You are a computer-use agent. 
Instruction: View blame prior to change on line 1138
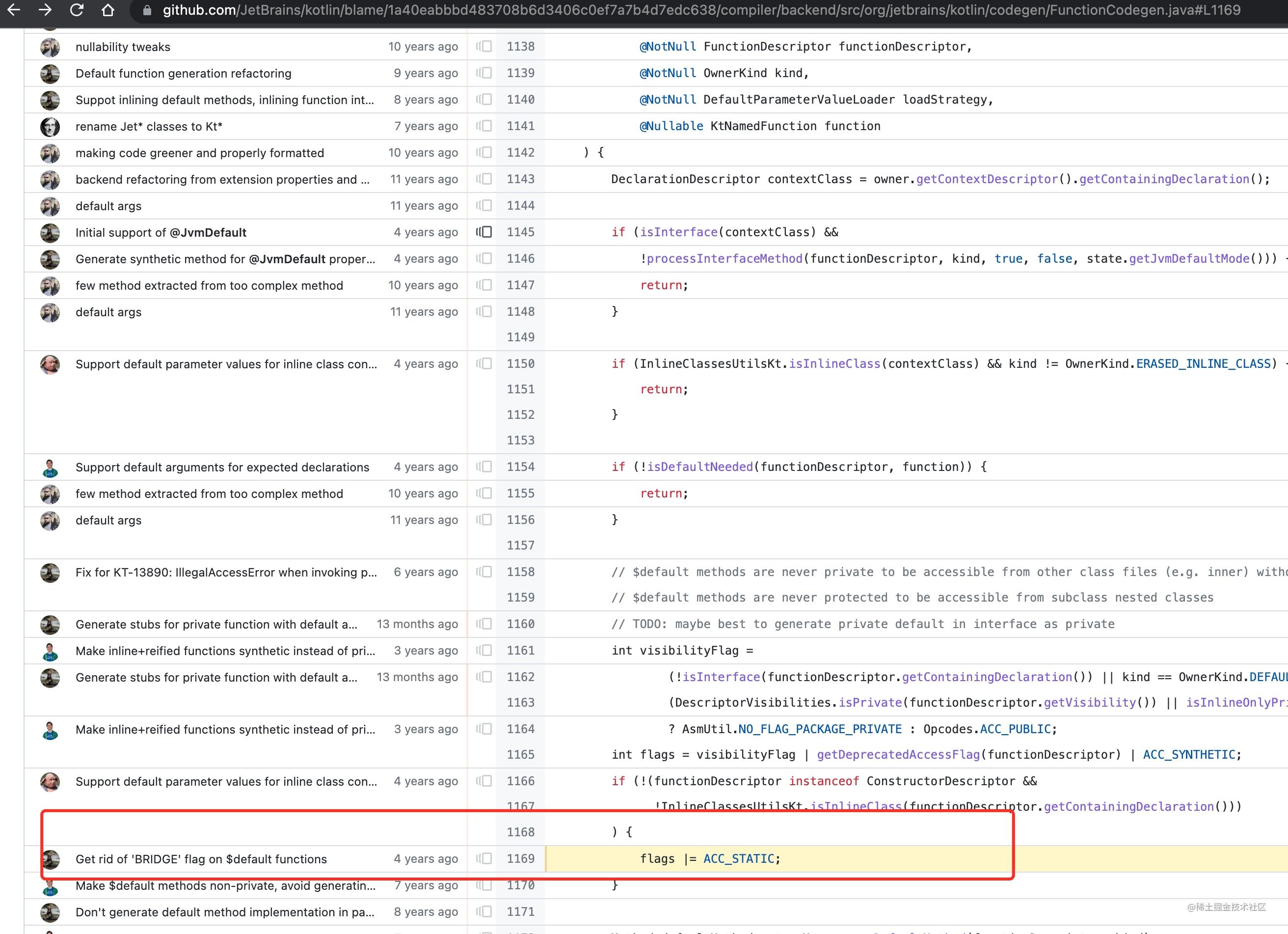[484, 47]
